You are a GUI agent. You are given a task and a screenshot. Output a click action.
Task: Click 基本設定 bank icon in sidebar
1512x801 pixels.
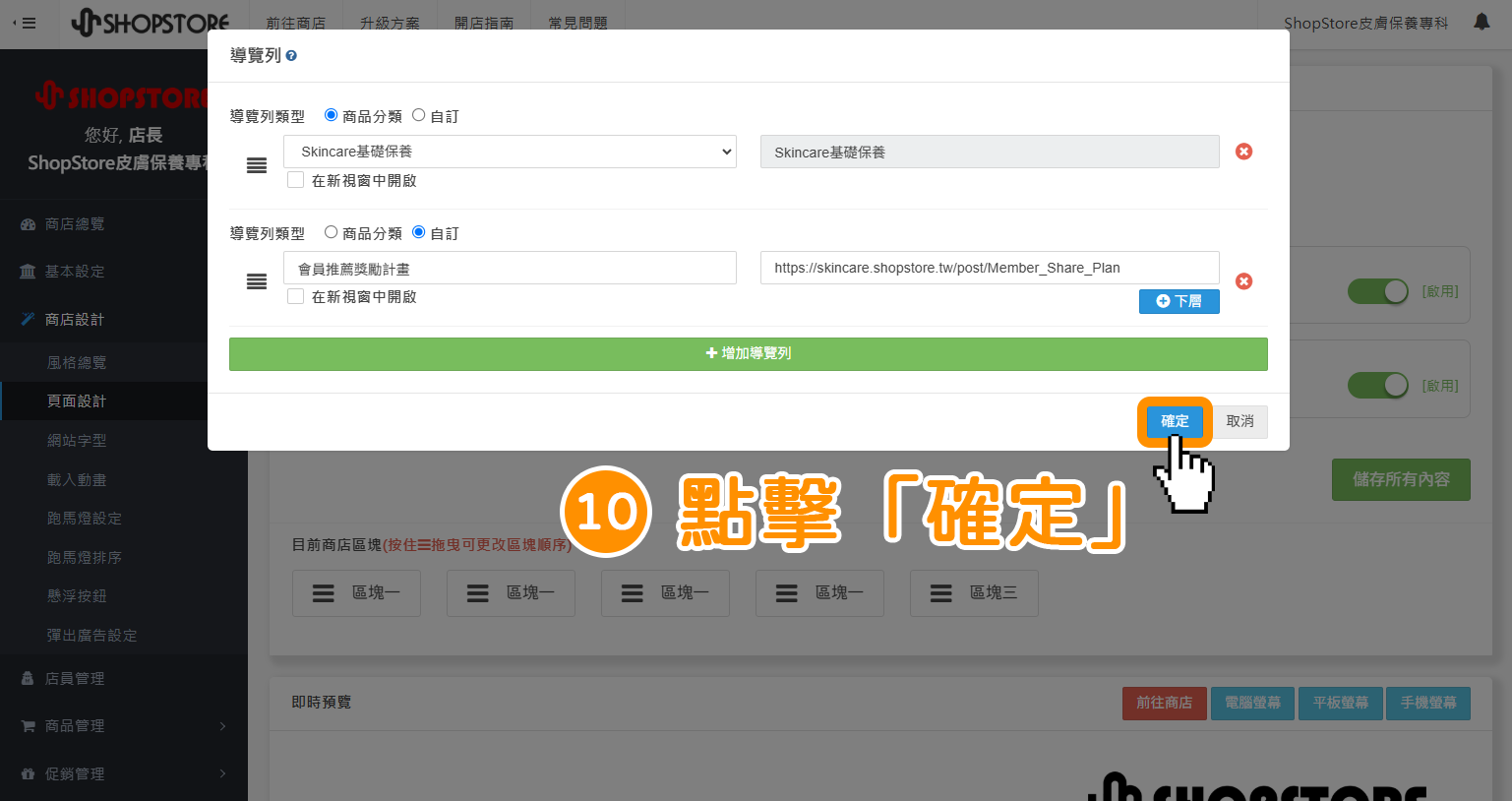(x=28, y=272)
